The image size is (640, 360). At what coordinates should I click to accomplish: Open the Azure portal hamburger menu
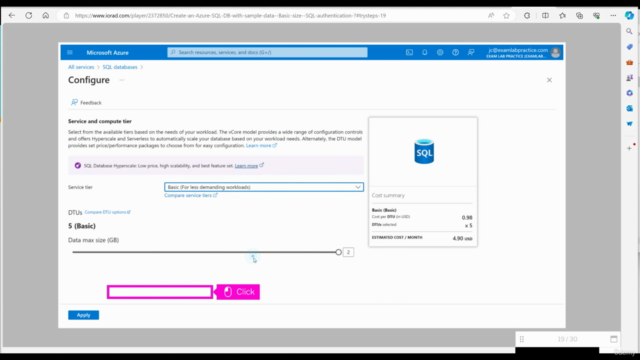70,52
